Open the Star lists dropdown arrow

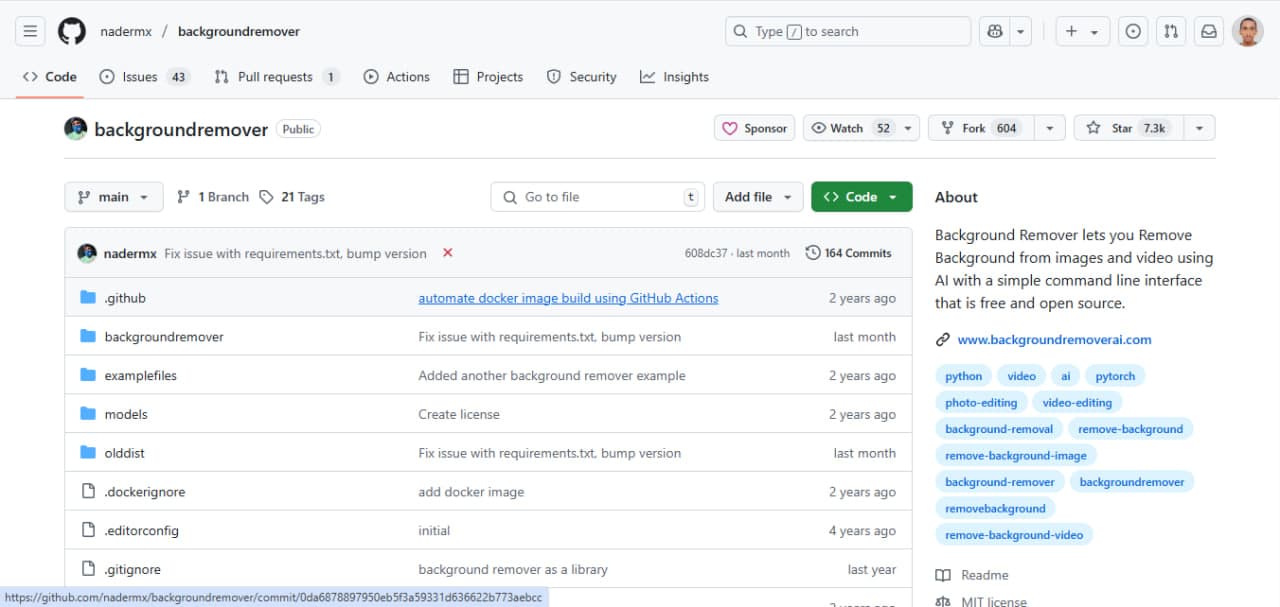1200,128
